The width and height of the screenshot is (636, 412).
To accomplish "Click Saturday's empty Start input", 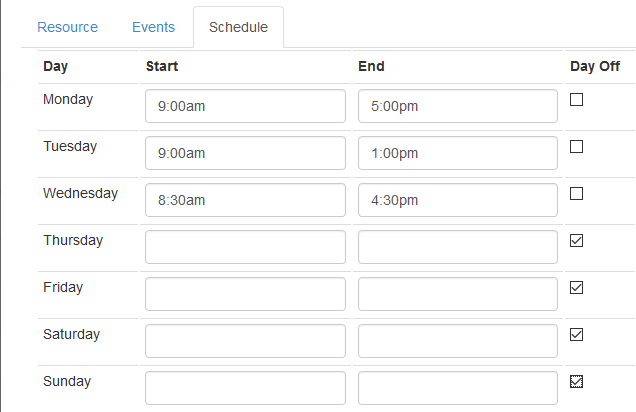I will tap(245, 341).
